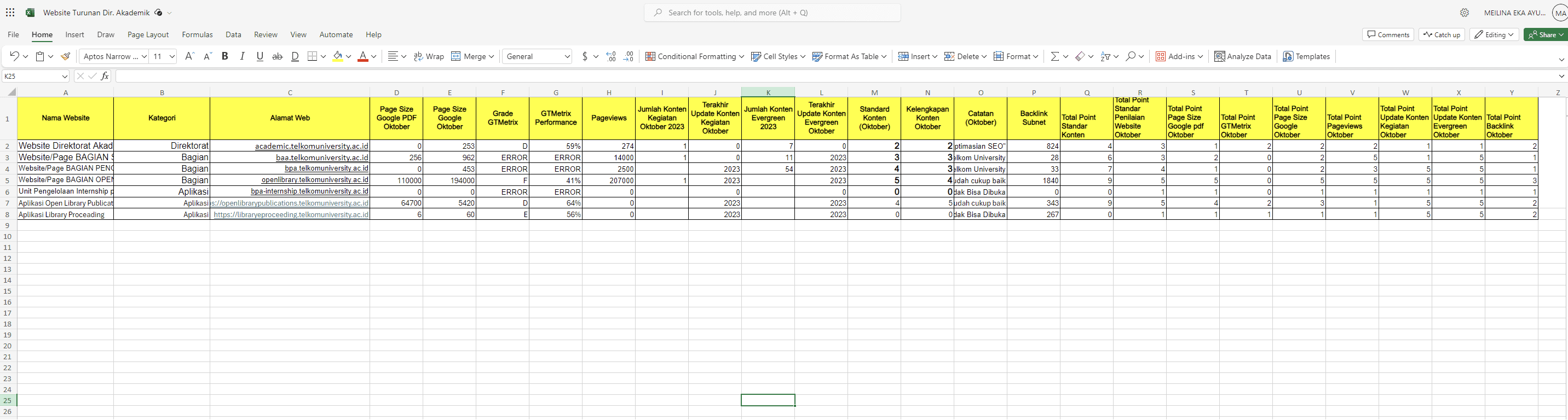1568x420 pixels.
Task: Click the Undo arrow icon
Action: pyautogui.click(x=14, y=56)
